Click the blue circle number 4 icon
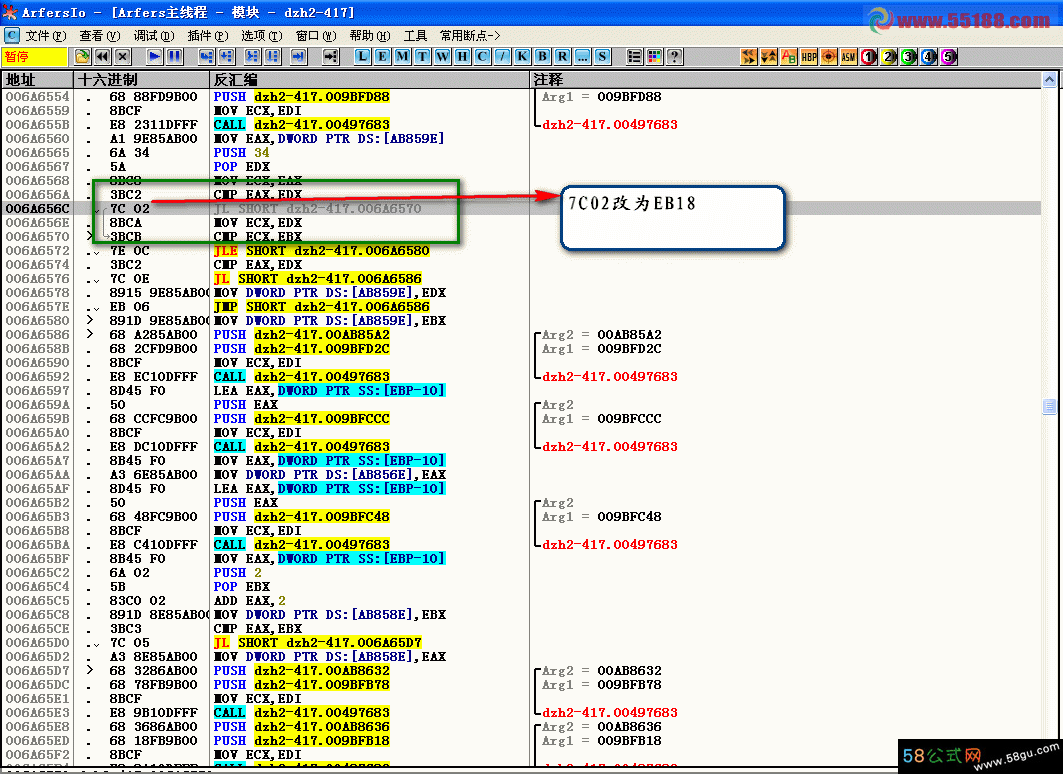Viewport: 1063px width, 774px height. point(929,57)
